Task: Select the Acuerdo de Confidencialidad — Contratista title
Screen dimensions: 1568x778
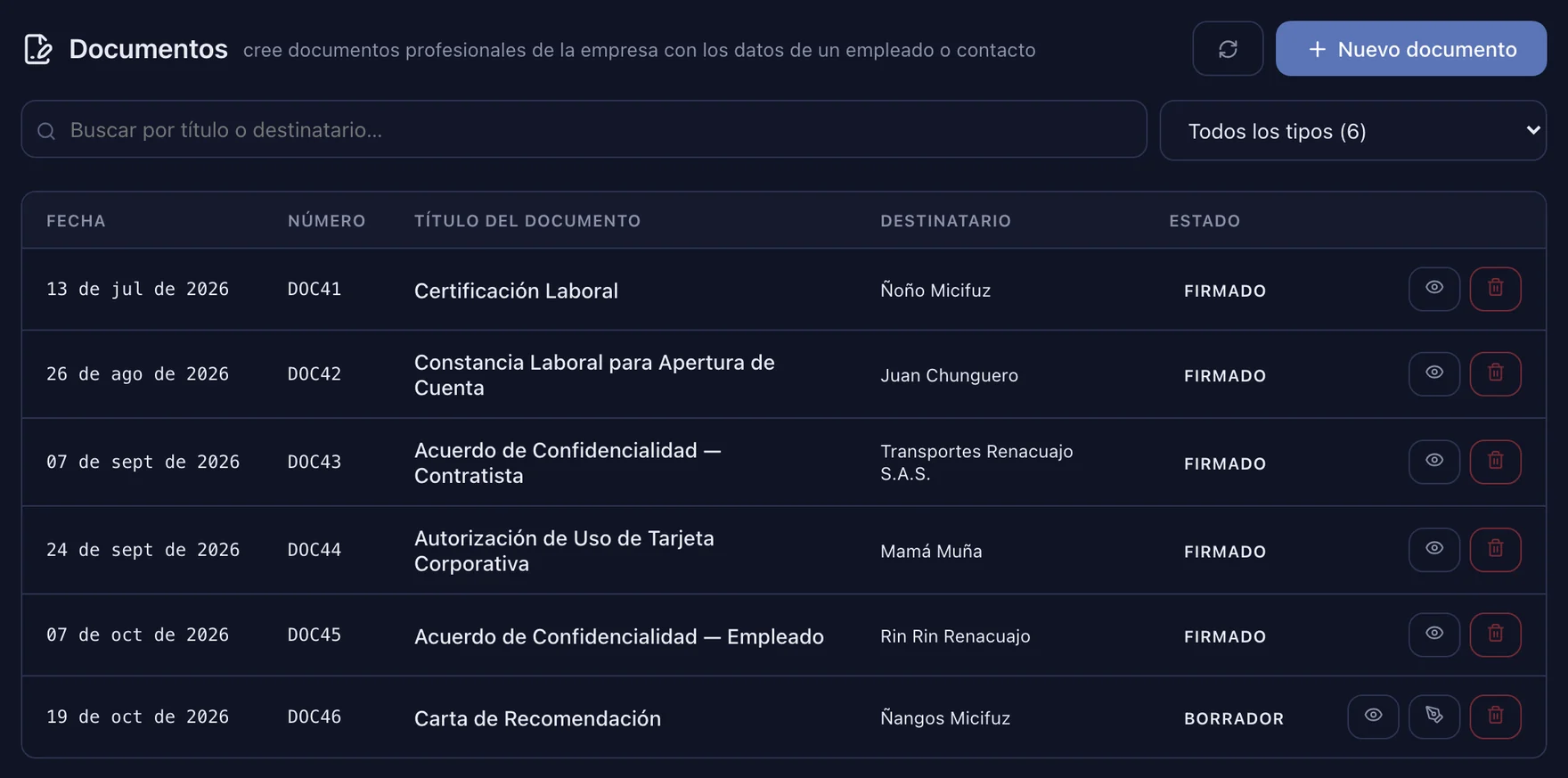Action: click(x=568, y=463)
